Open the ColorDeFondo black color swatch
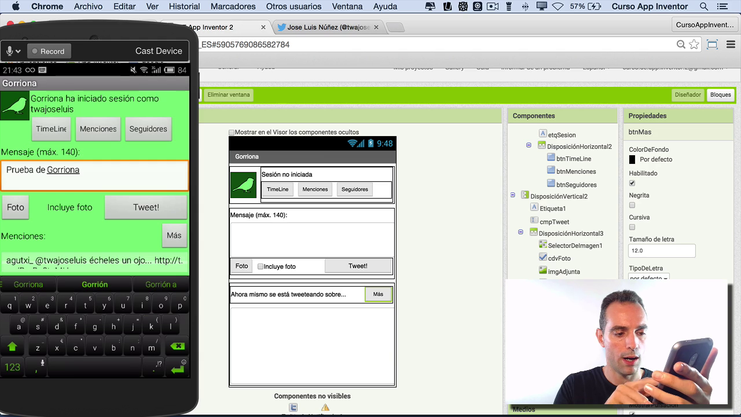 pos(632,160)
